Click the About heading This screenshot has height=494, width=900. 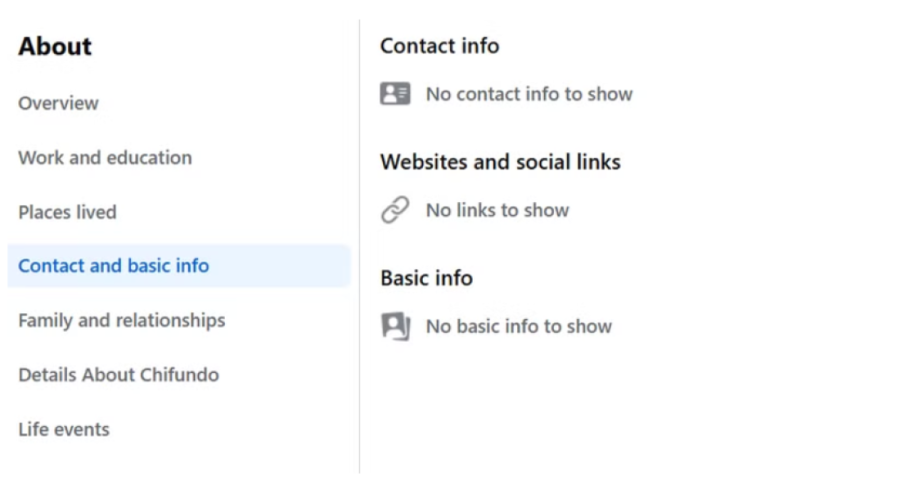55,46
